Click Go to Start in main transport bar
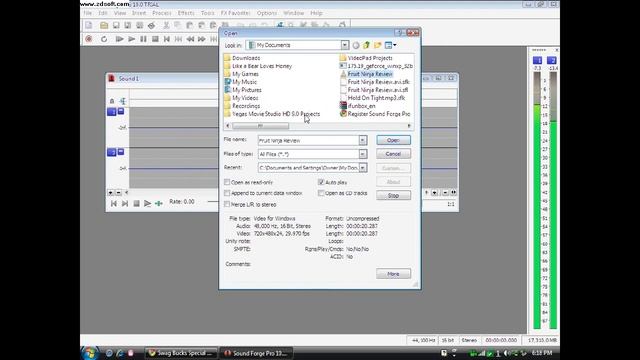640x360 pixels. coord(167,39)
